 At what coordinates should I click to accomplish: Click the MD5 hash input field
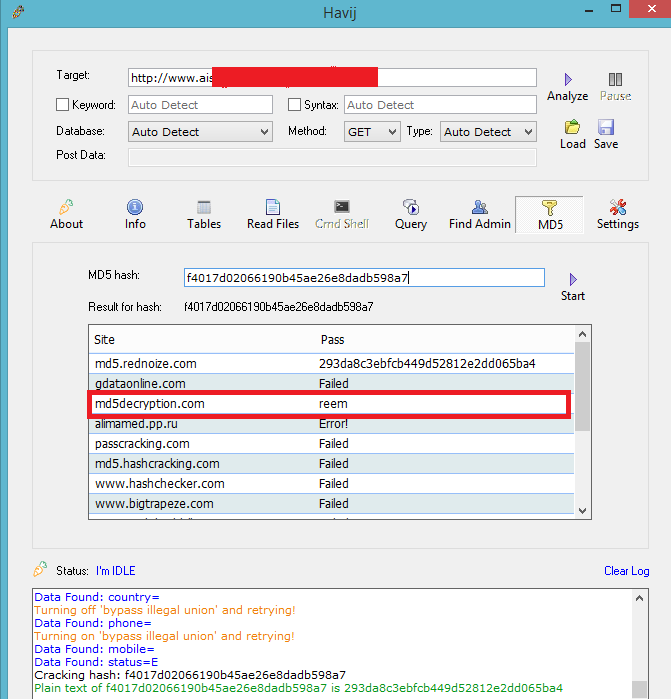364,278
